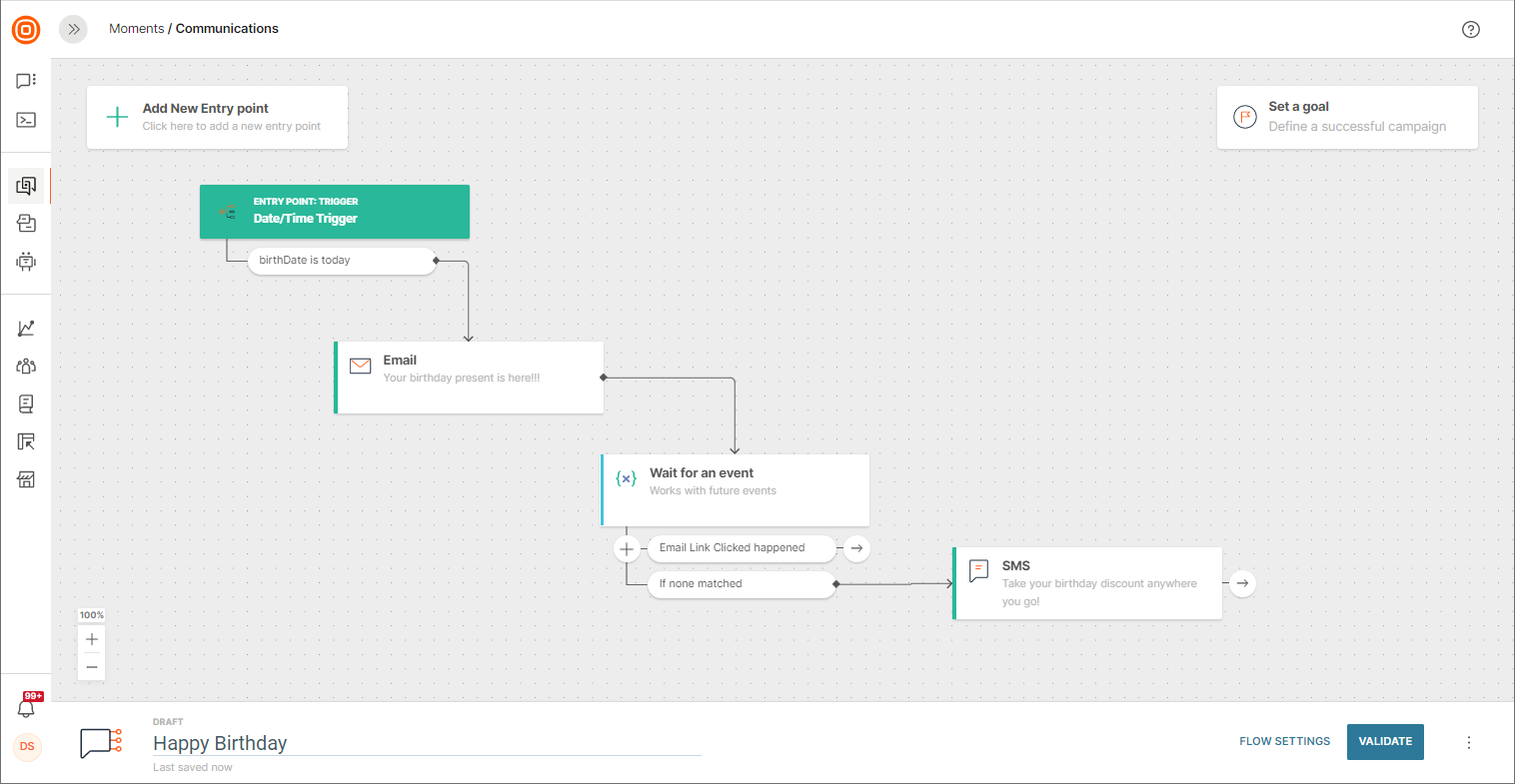Click the chatbot robot icon in sidebar
The image size is (1515, 784).
coord(26,262)
